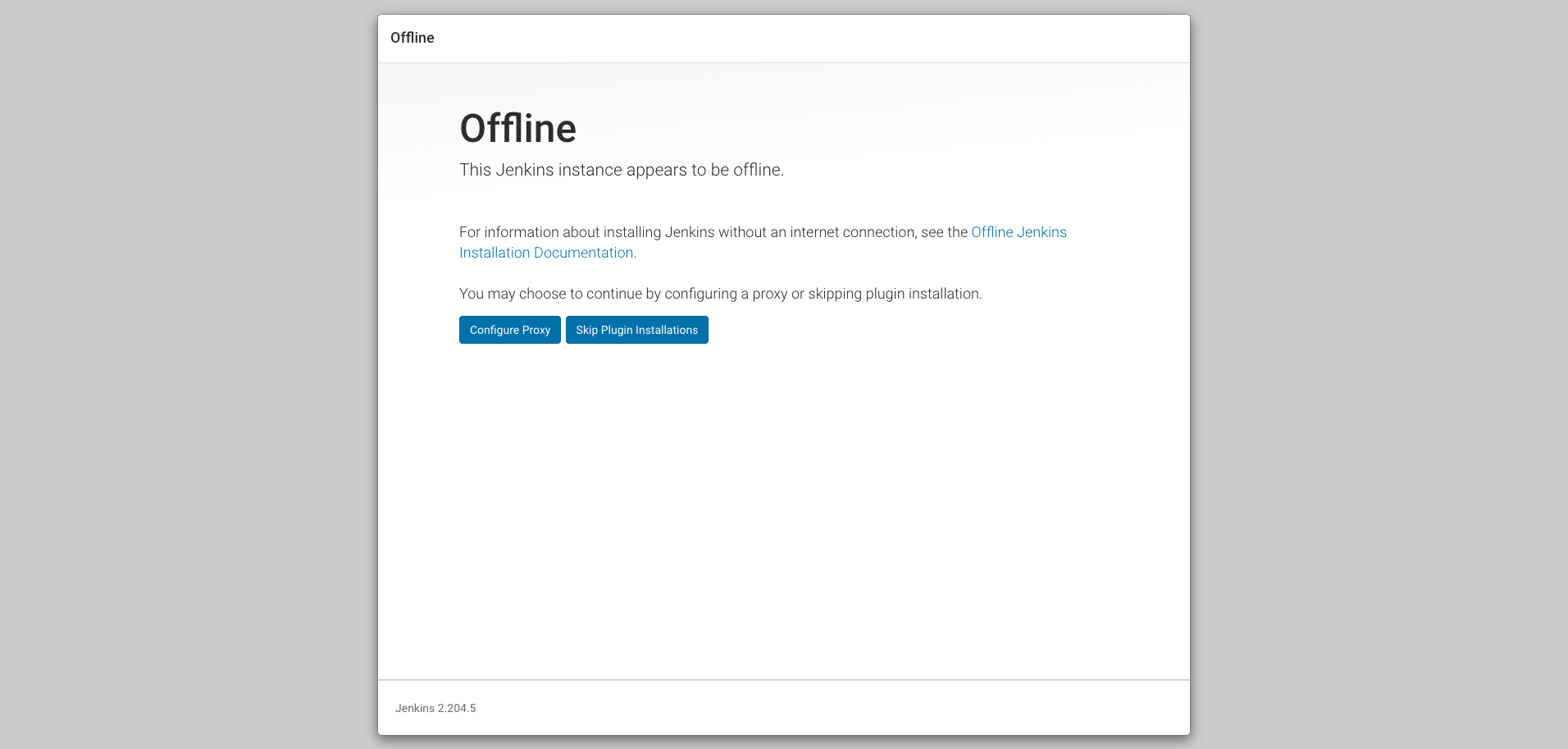Open the Configure Proxy settings
This screenshot has height=749, width=1568.
click(509, 330)
